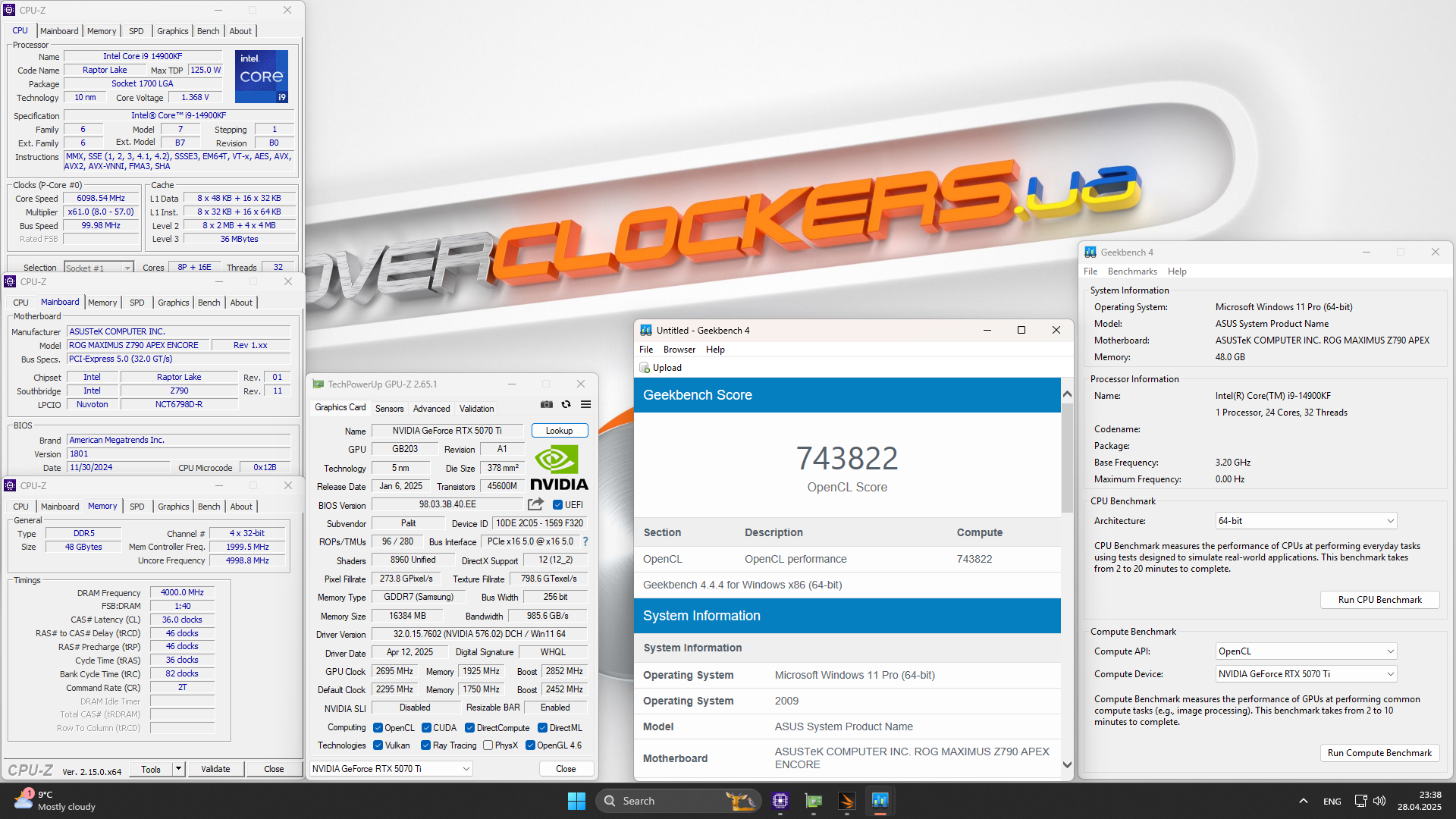Click the Upload icon in Geekbench results window
The image size is (1456, 819).
[x=645, y=368]
